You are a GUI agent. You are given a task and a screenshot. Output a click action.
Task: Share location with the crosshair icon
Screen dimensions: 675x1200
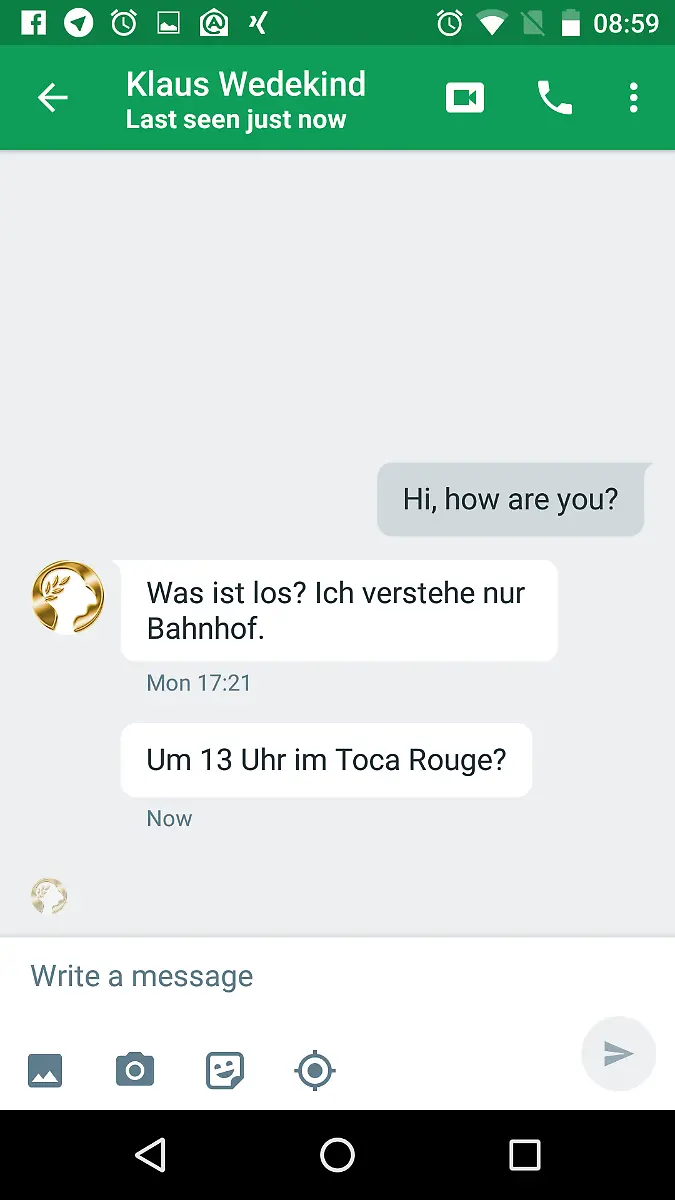(x=315, y=1071)
